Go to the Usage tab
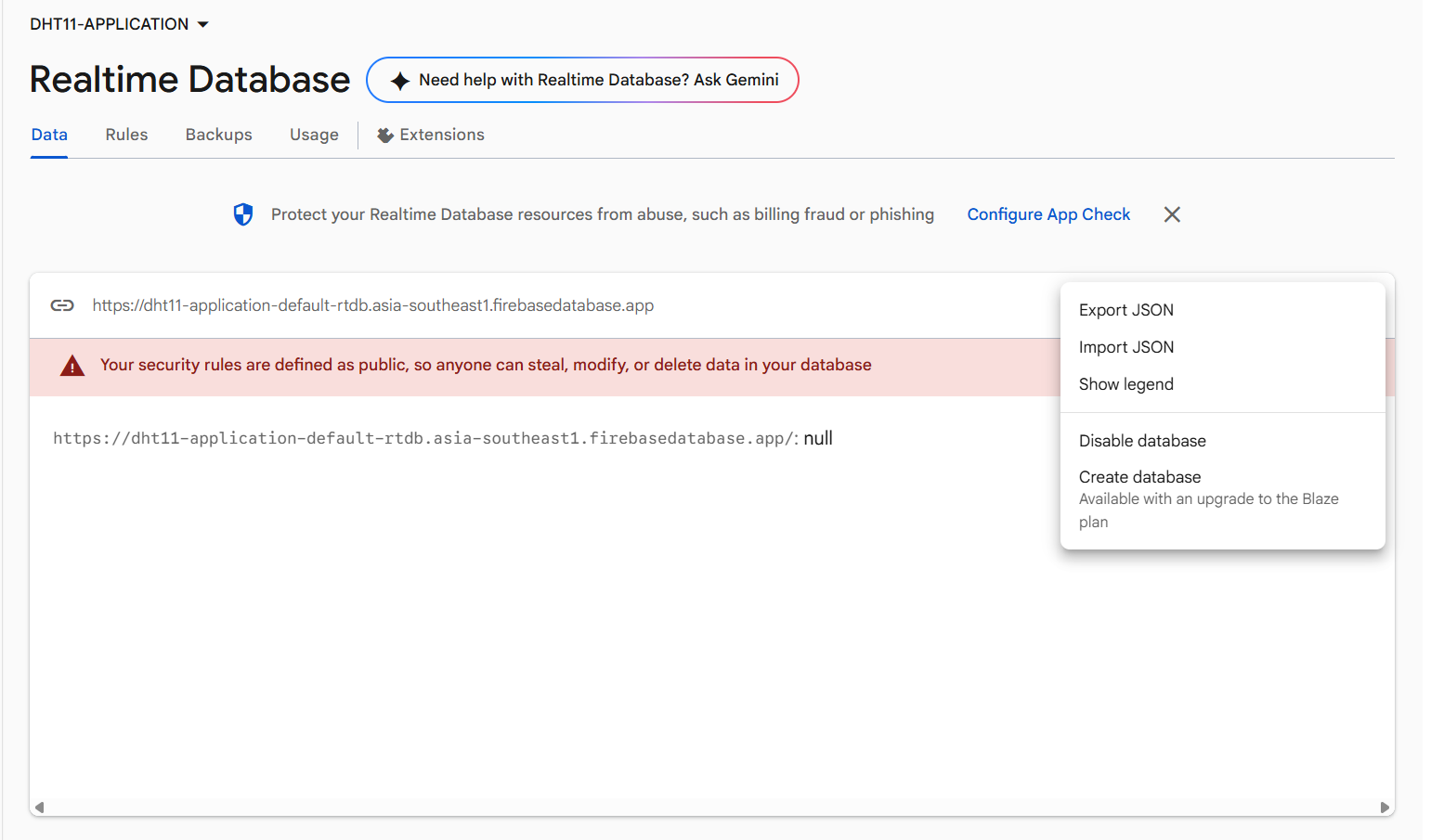The height and width of the screenshot is (840, 1431). 314,135
